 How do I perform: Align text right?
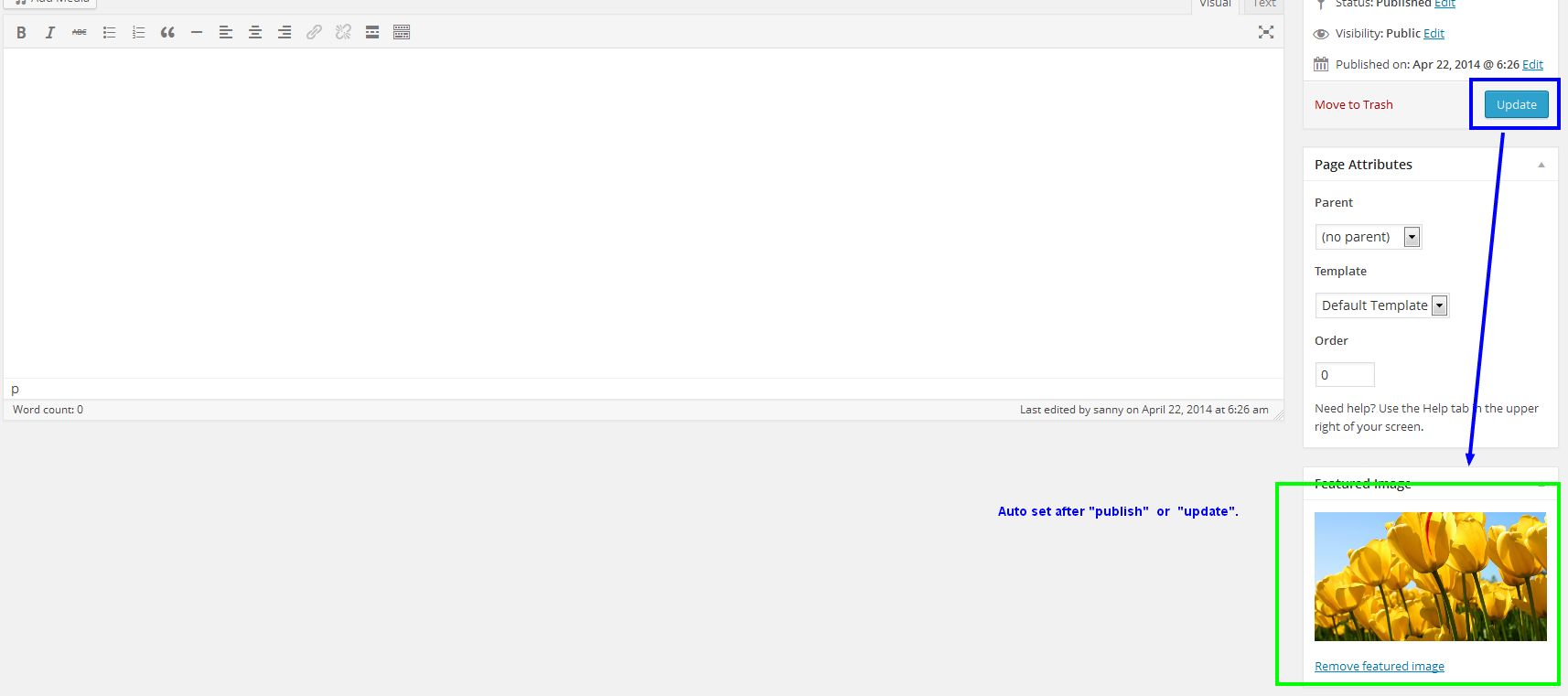[285, 32]
